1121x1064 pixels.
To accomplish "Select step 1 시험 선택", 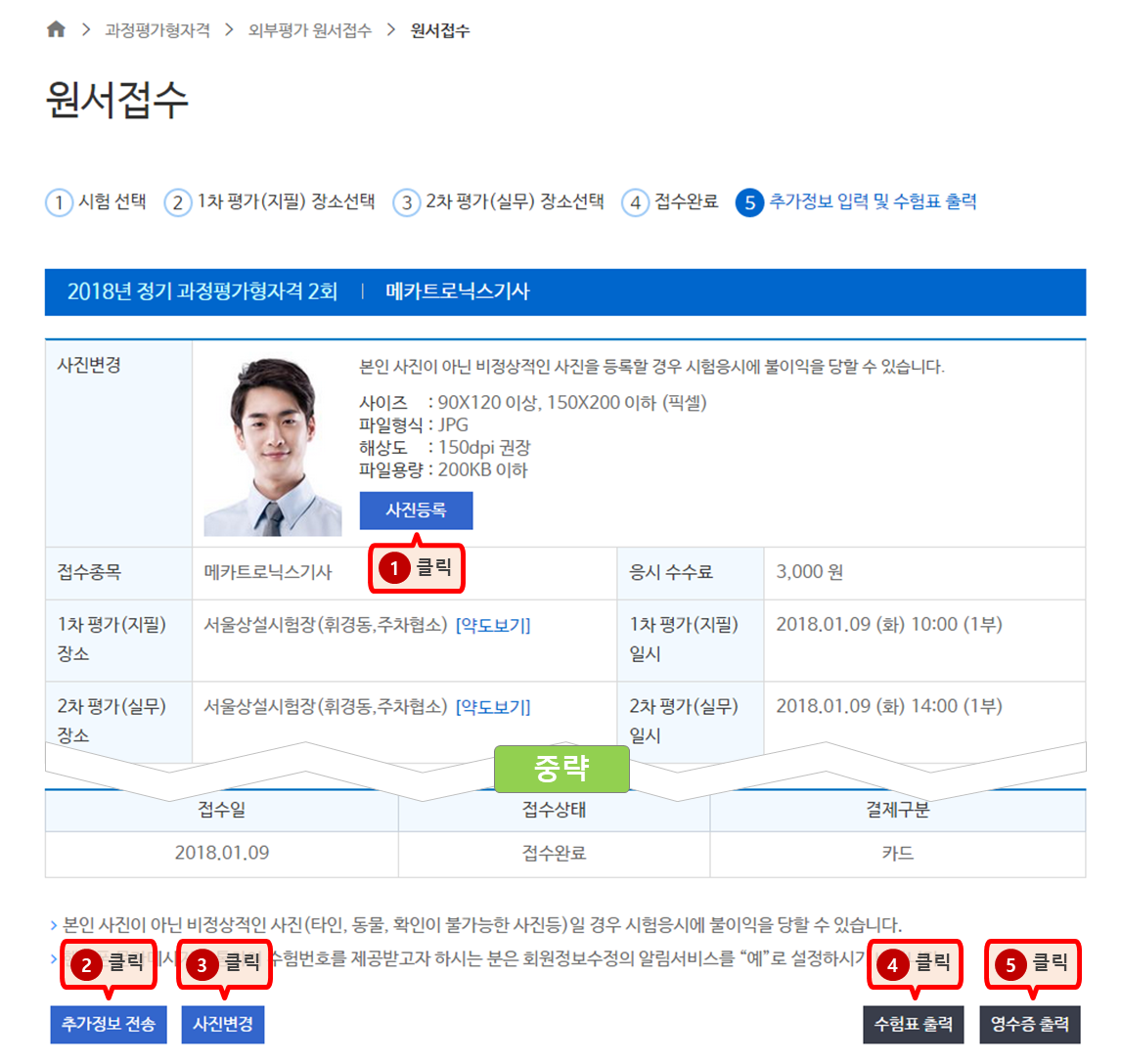I will (x=97, y=202).
